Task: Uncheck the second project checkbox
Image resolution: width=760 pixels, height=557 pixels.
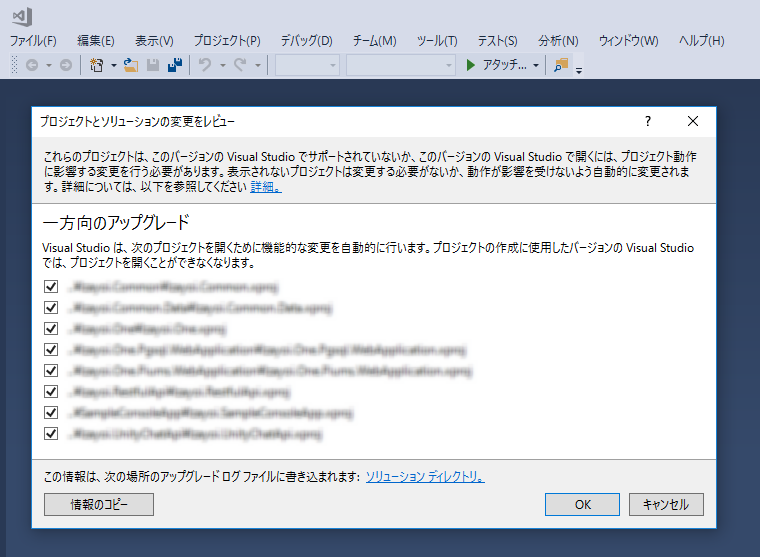Action: (51, 307)
